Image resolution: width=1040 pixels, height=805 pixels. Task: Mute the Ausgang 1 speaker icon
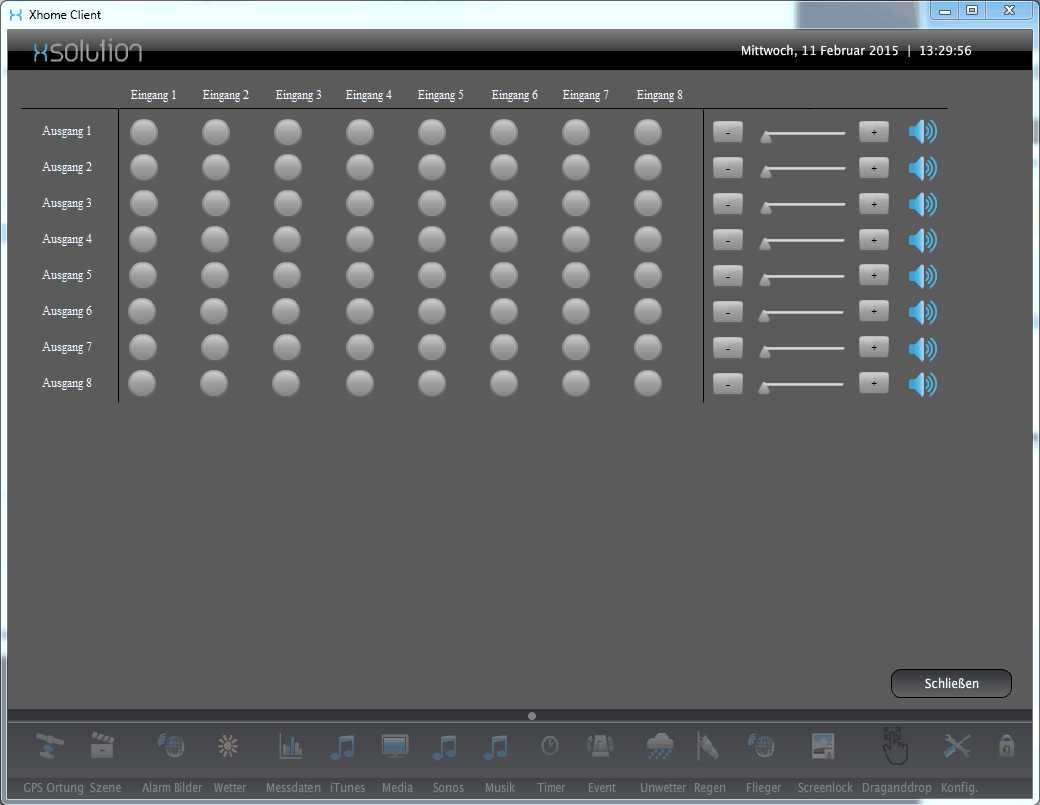922,132
